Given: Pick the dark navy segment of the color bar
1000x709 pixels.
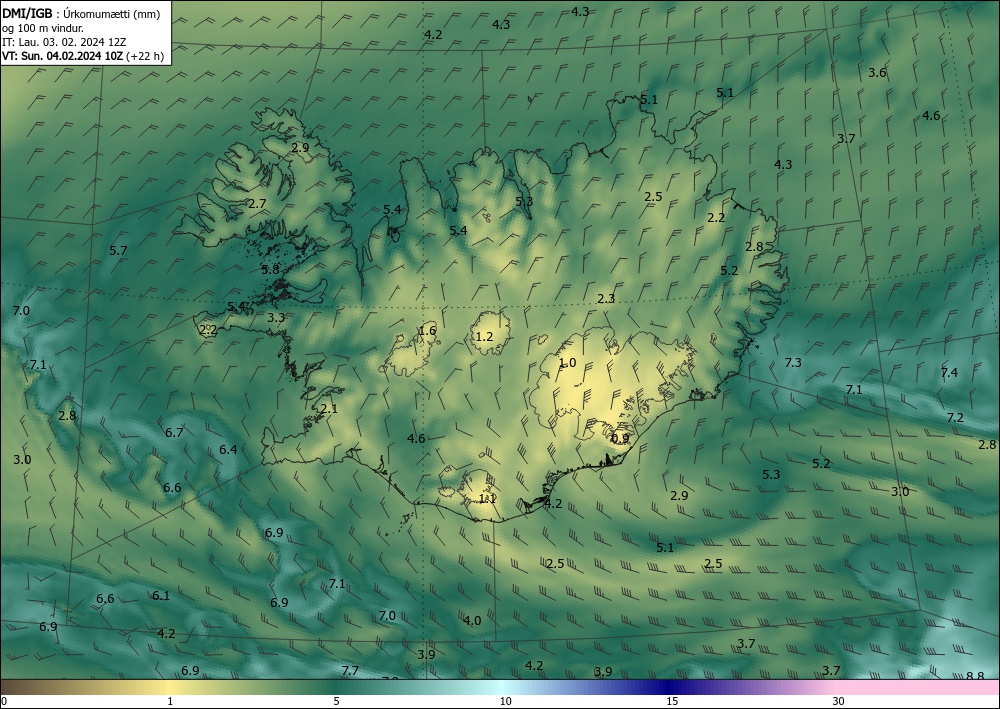Looking at the screenshot, I should tap(666, 687).
